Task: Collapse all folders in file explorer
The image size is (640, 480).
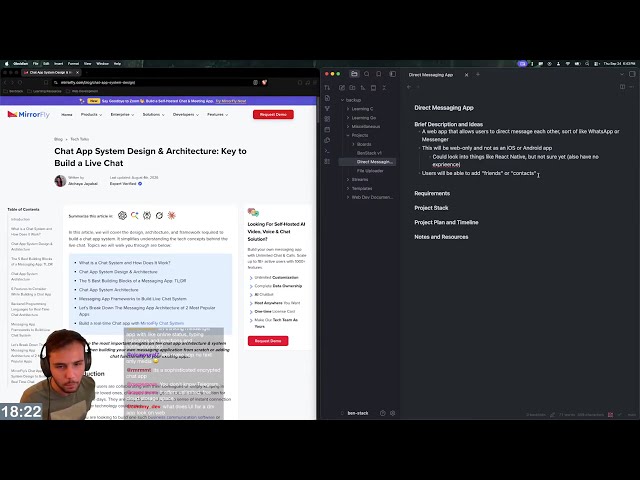Action: pyautogui.click(x=384, y=87)
